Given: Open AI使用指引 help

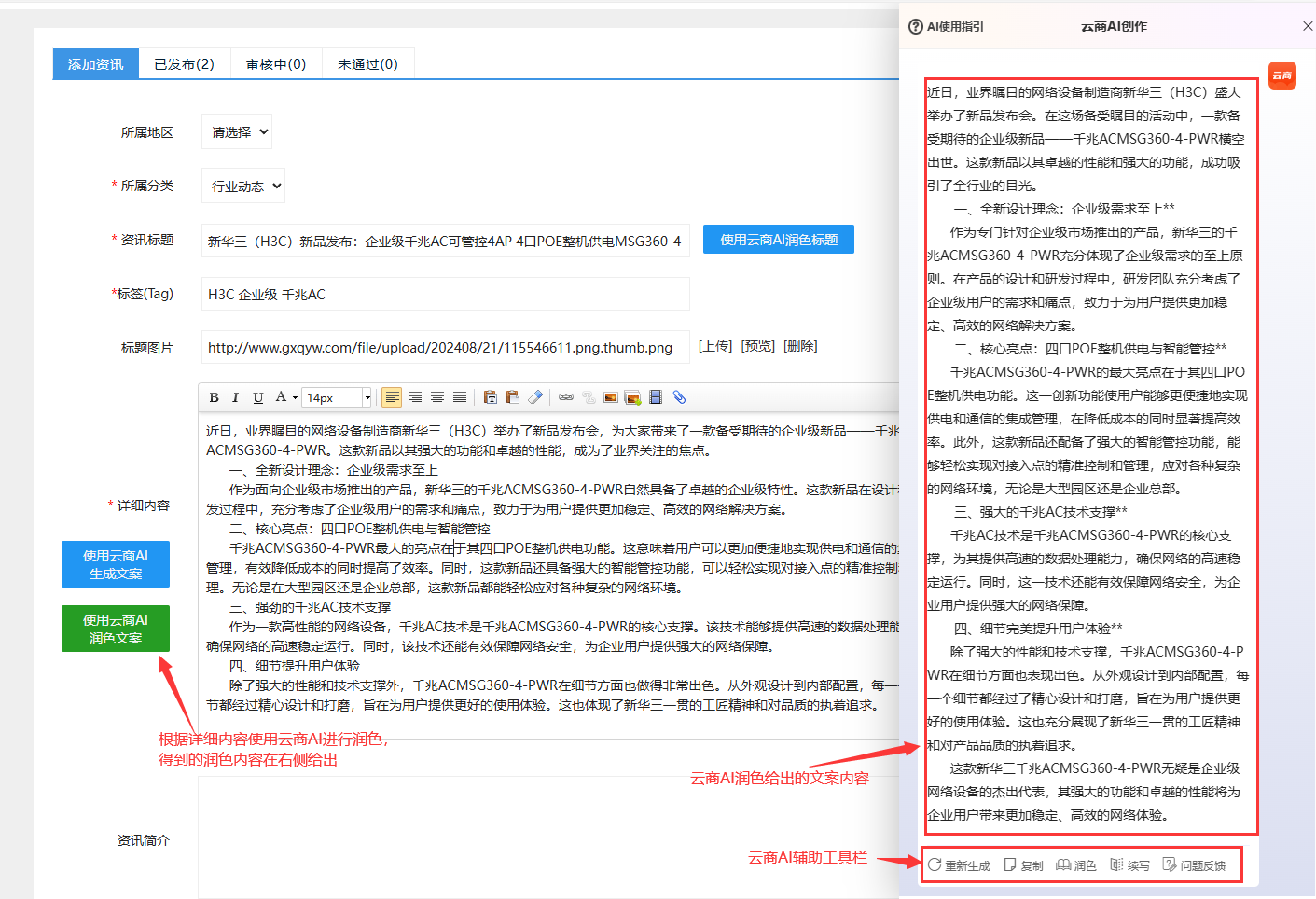Looking at the screenshot, I should 946,27.
